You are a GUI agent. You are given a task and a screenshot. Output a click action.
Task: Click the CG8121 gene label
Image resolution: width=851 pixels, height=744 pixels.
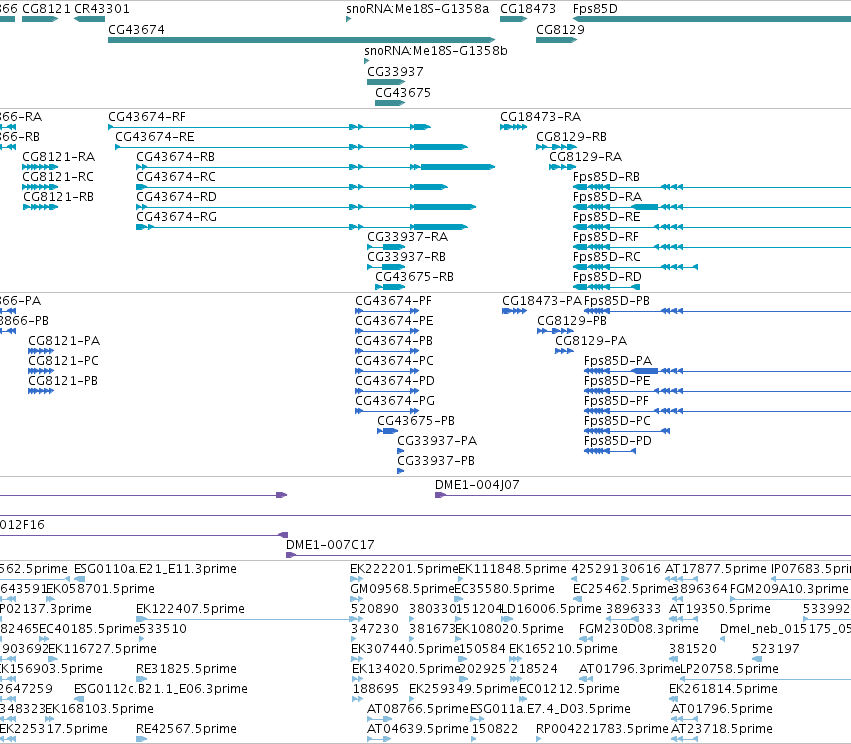(46, 9)
